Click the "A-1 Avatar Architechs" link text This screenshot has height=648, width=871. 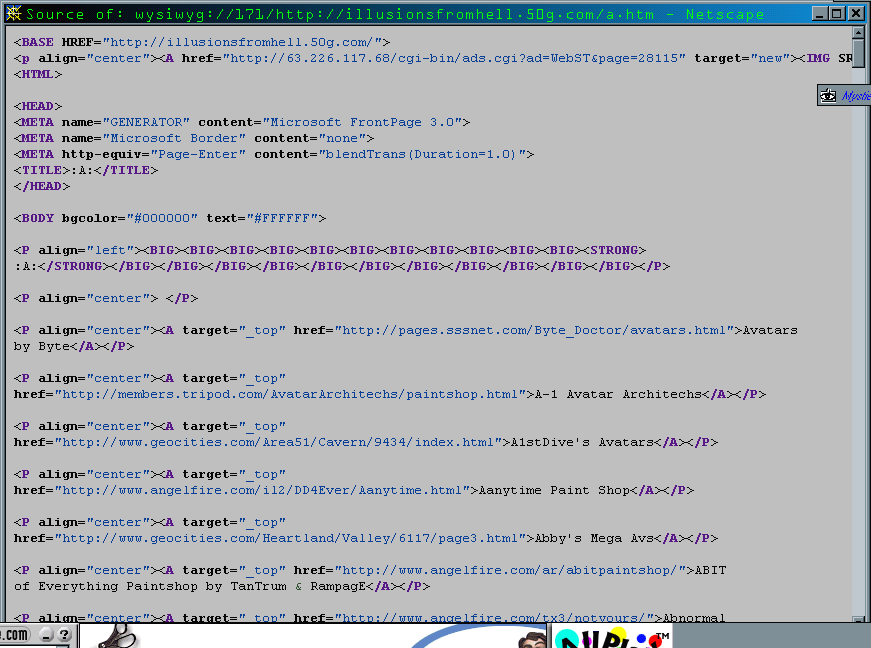tap(618, 394)
